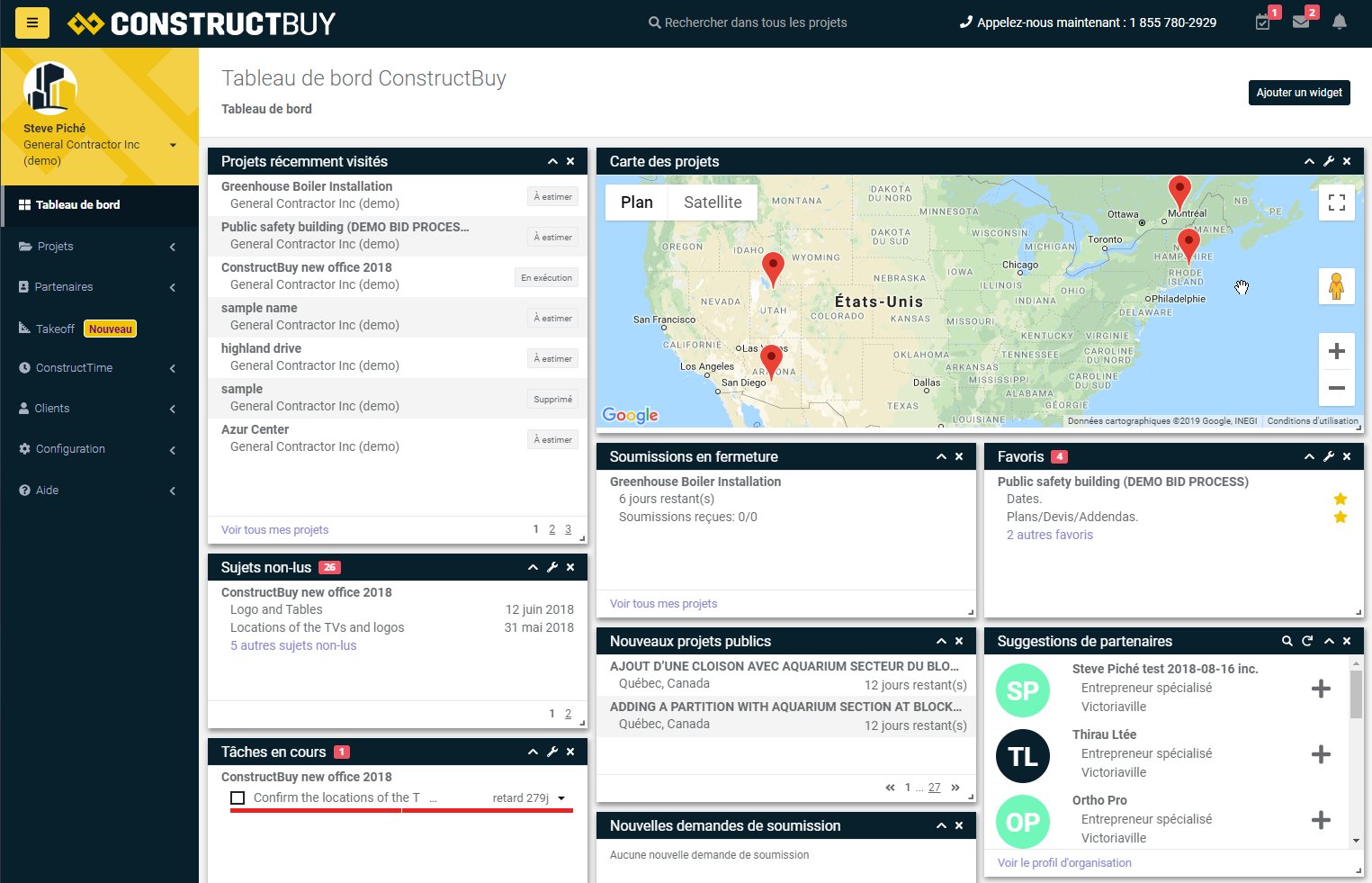Toggle star for Dates favorite
The height and width of the screenshot is (883, 1372).
1341,499
